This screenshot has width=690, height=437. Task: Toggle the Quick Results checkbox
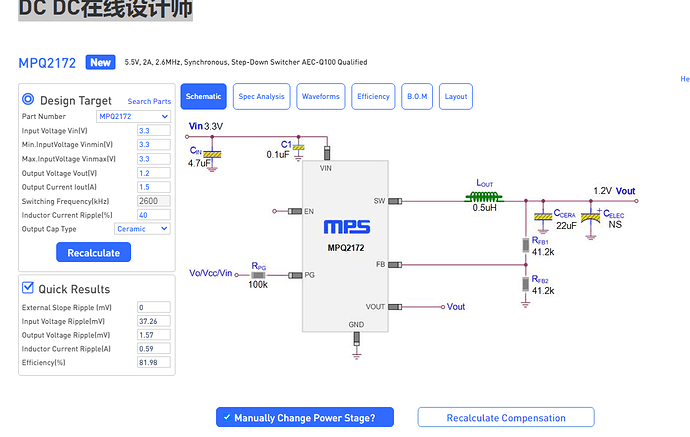click(28, 287)
